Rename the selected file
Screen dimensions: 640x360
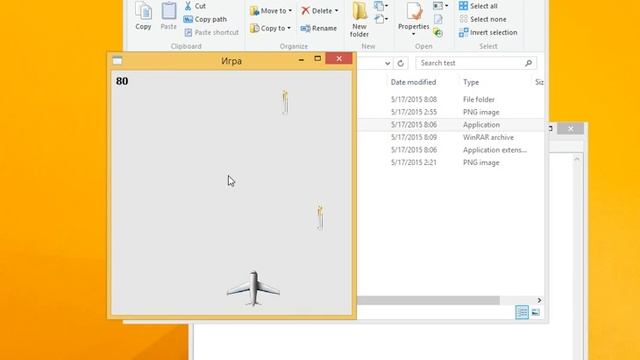click(x=319, y=28)
